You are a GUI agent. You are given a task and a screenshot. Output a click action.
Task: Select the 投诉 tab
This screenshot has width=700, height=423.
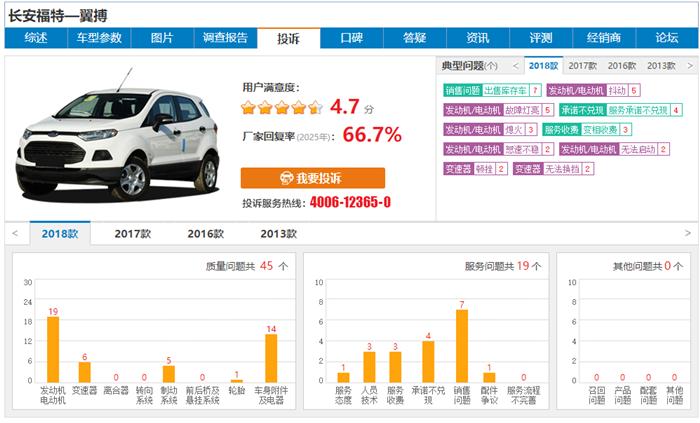(288, 38)
